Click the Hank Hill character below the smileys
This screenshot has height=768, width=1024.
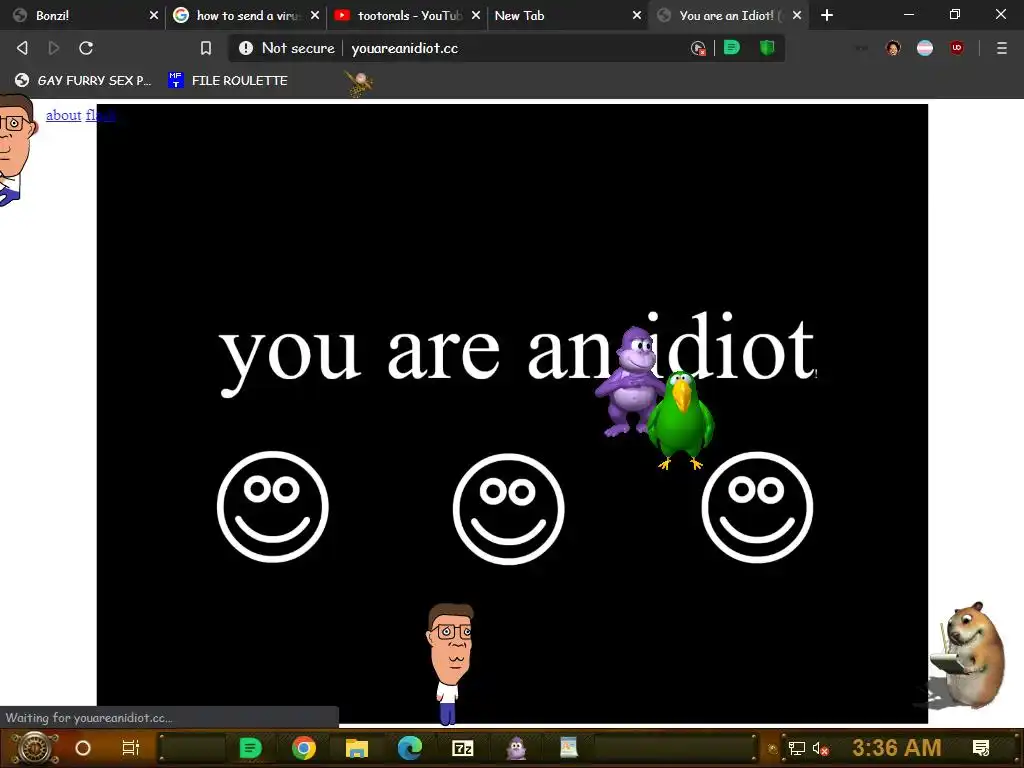[x=450, y=664]
